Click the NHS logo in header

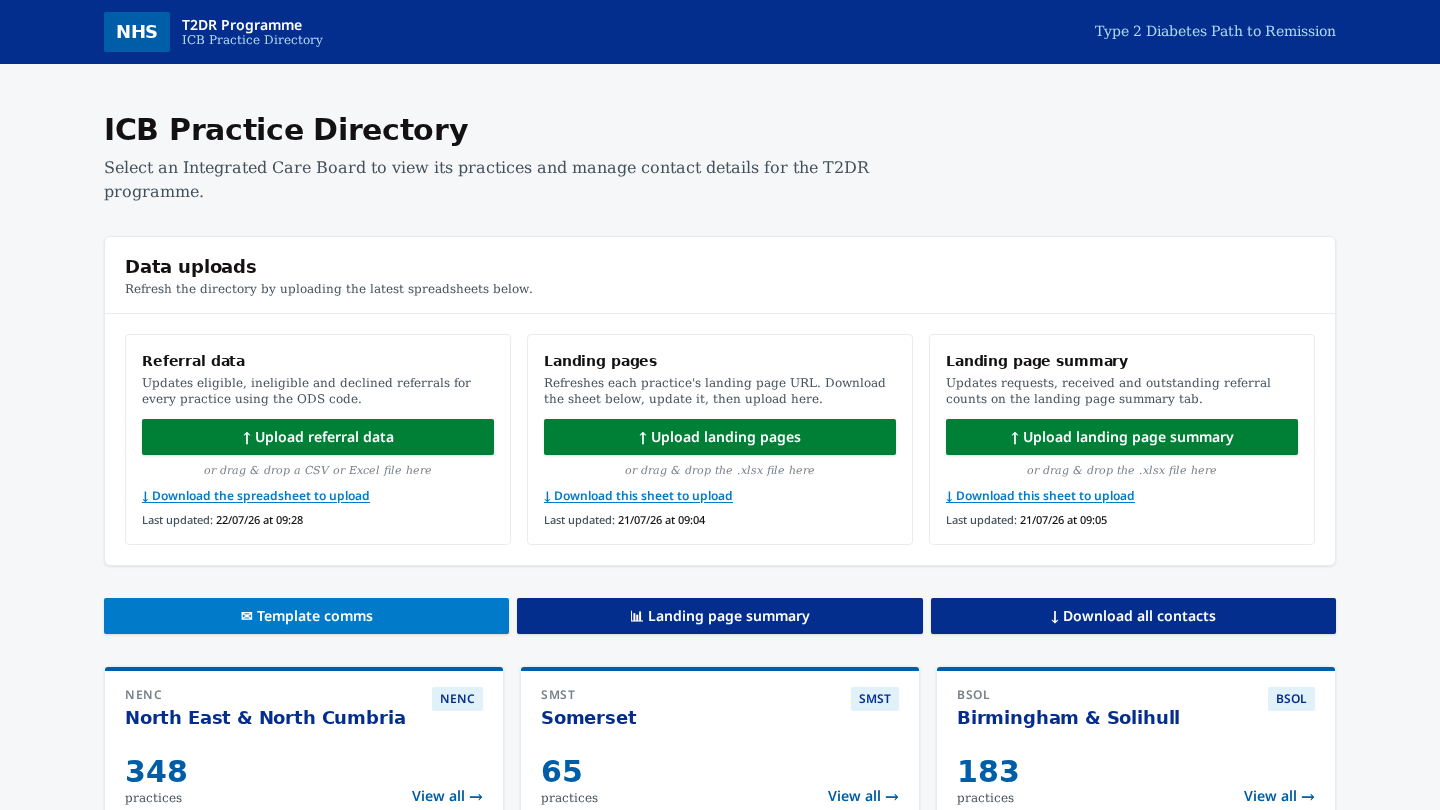(137, 32)
